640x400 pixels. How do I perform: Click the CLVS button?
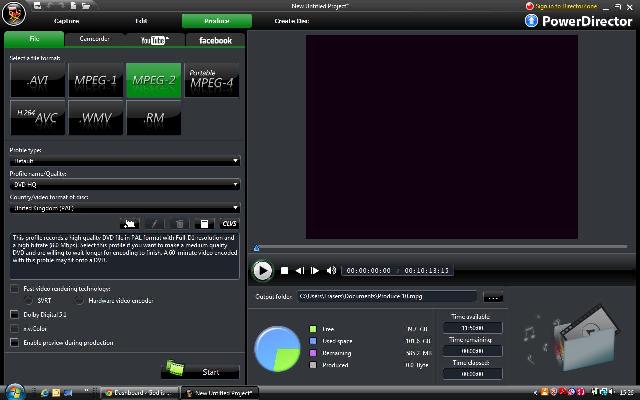tap(229, 224)
